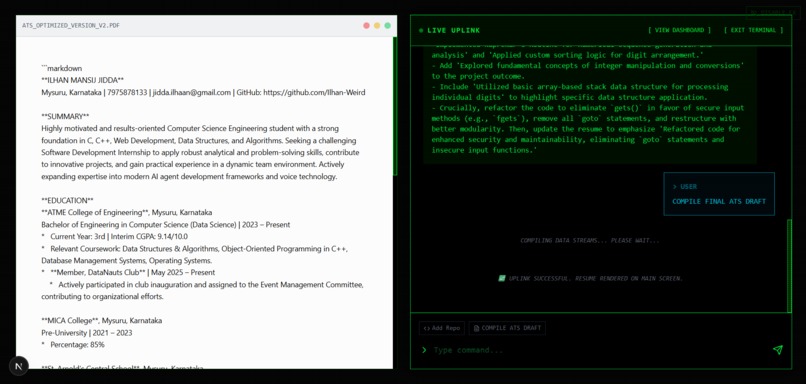Click the 'UPLINK SUCCESSFUL' status line

[591, 278]
